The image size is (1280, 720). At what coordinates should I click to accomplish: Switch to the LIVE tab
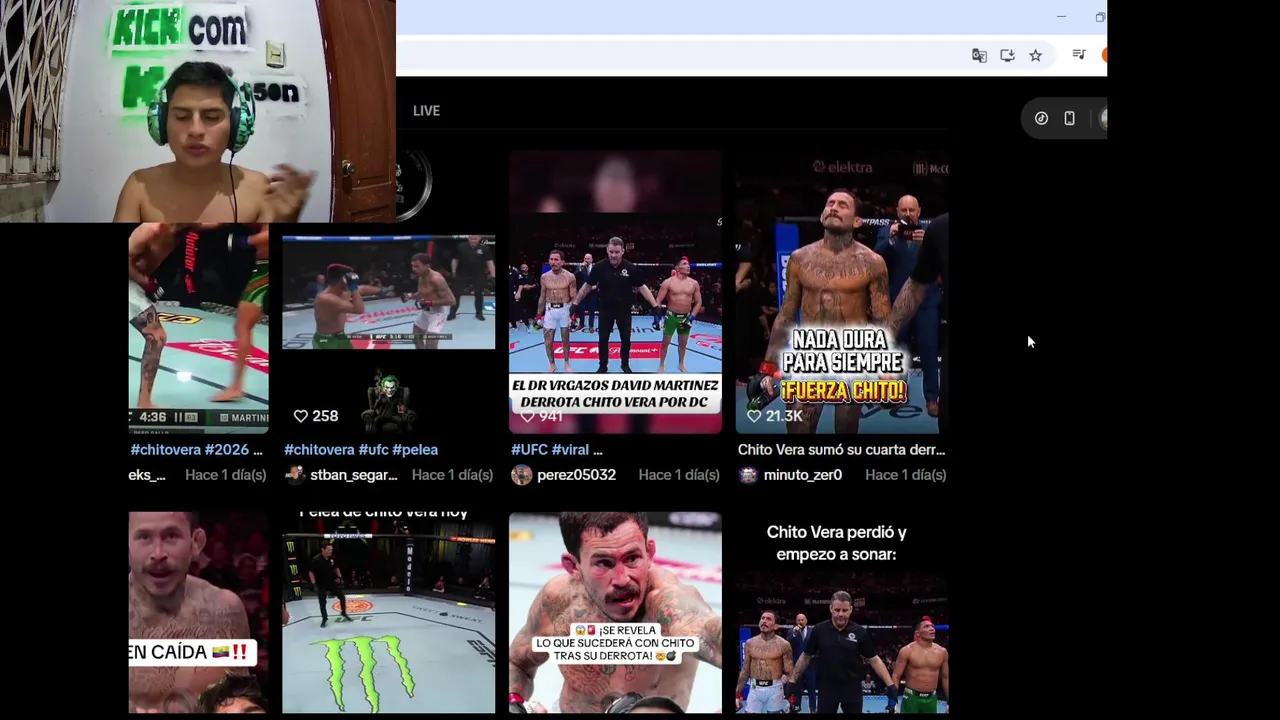pos(426,111)
